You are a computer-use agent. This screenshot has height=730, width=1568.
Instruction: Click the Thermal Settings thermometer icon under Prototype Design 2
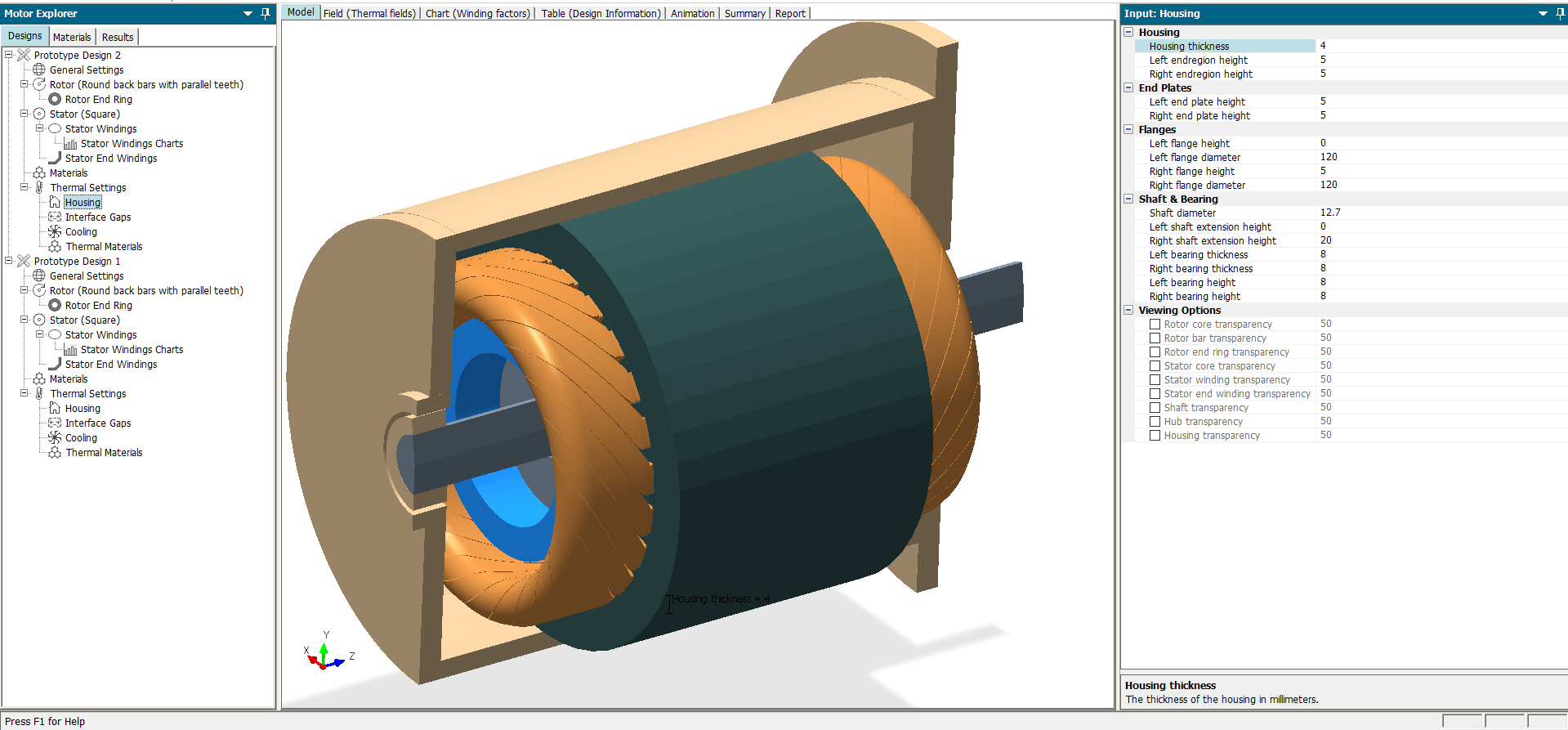click(39, 187)
